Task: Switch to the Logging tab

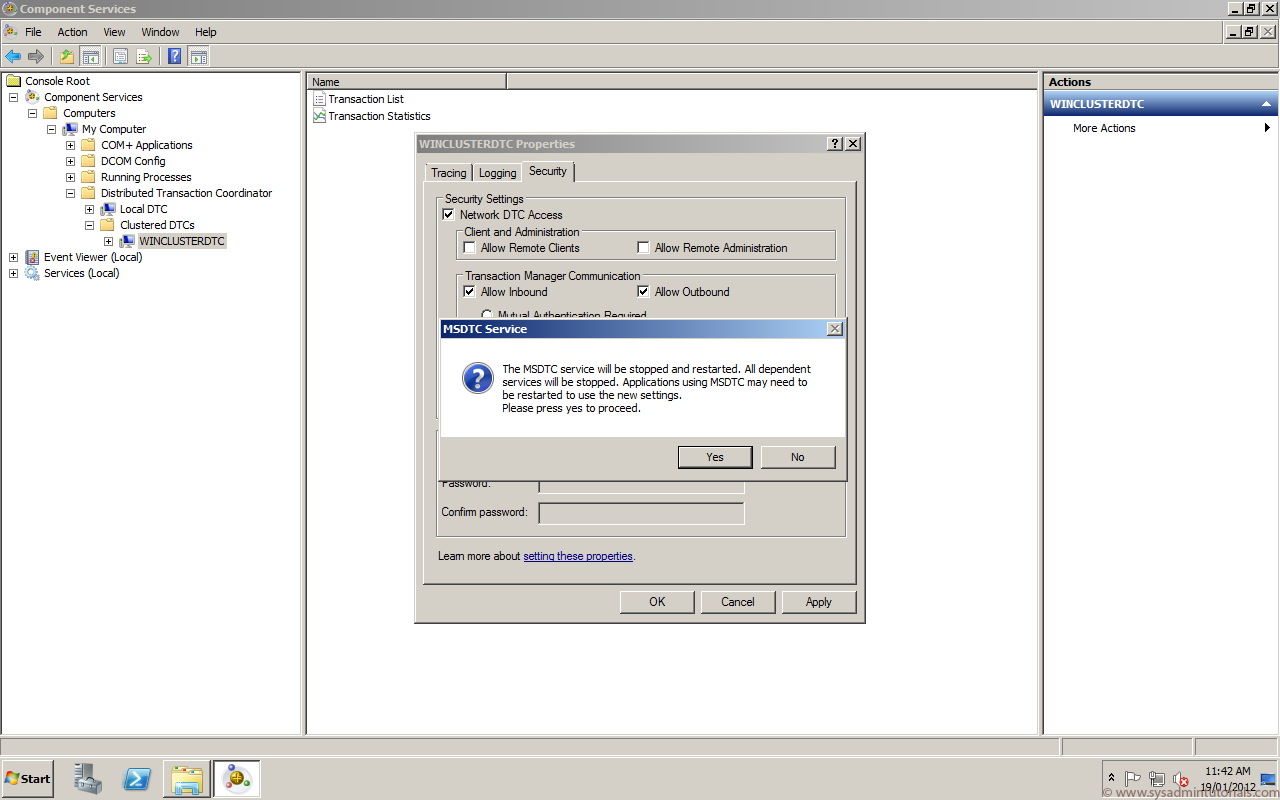Action: pos(497,172)
